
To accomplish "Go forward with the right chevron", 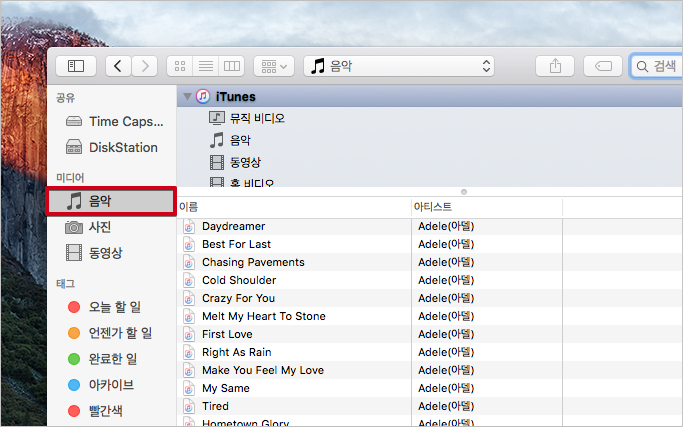I will click(145, 66).
